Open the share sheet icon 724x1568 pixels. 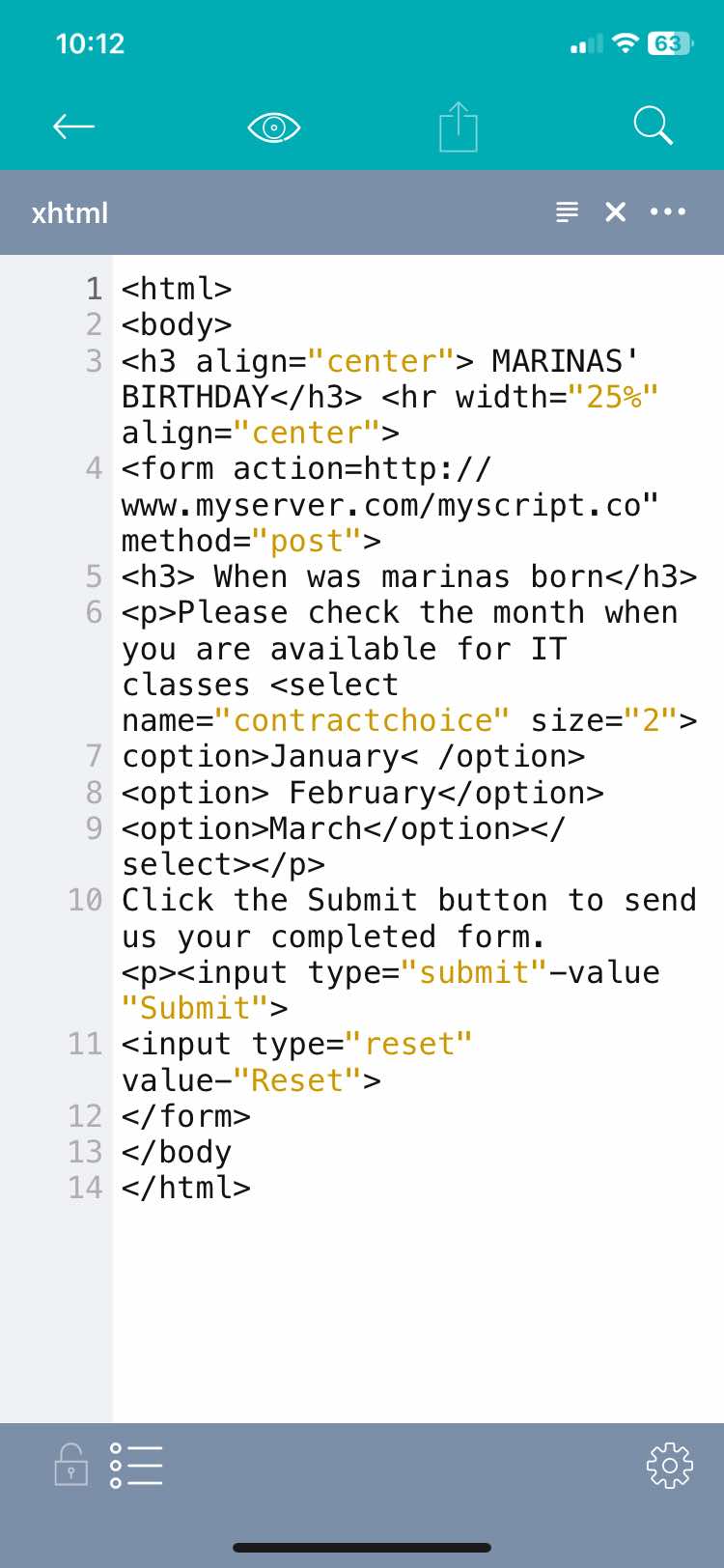click(x=459, y=126)
